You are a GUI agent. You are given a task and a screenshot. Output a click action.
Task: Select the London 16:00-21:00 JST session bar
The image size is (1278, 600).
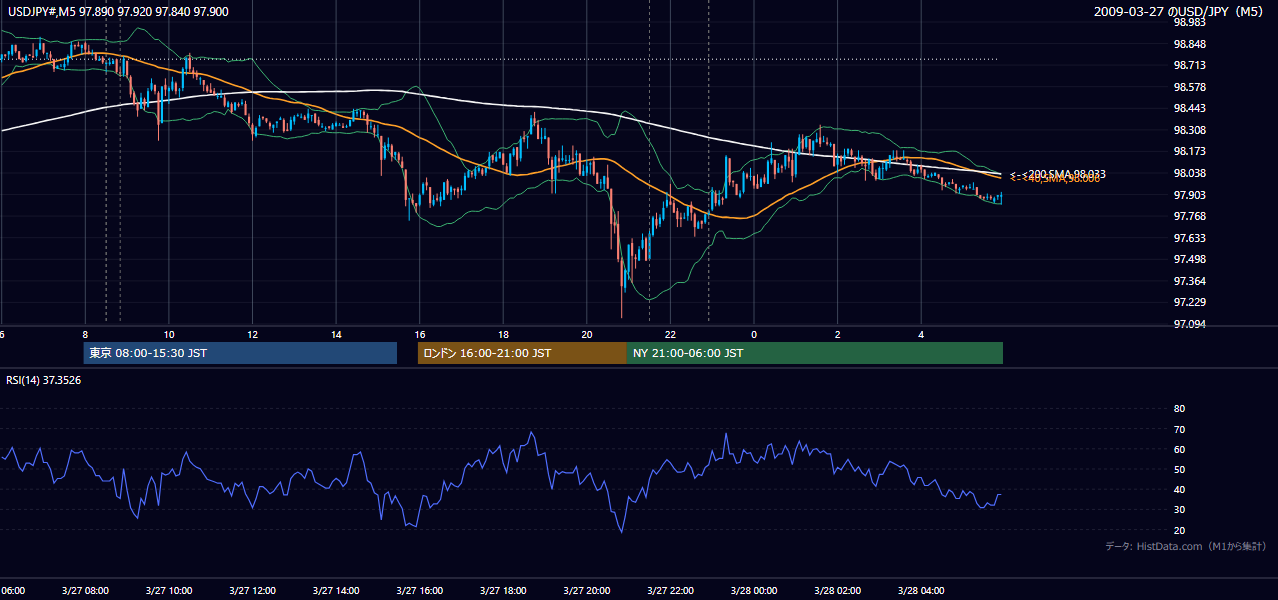point(522,353)
